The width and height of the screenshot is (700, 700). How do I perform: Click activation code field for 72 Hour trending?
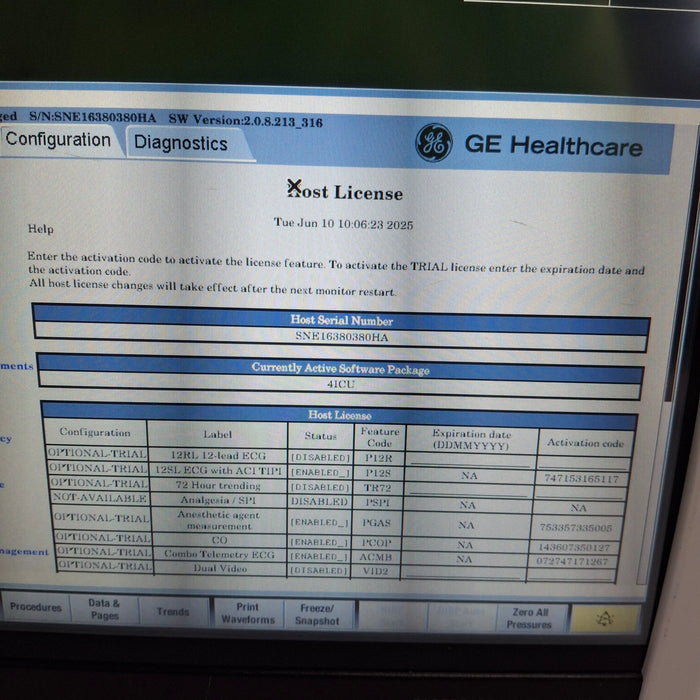tap(580, 492)
